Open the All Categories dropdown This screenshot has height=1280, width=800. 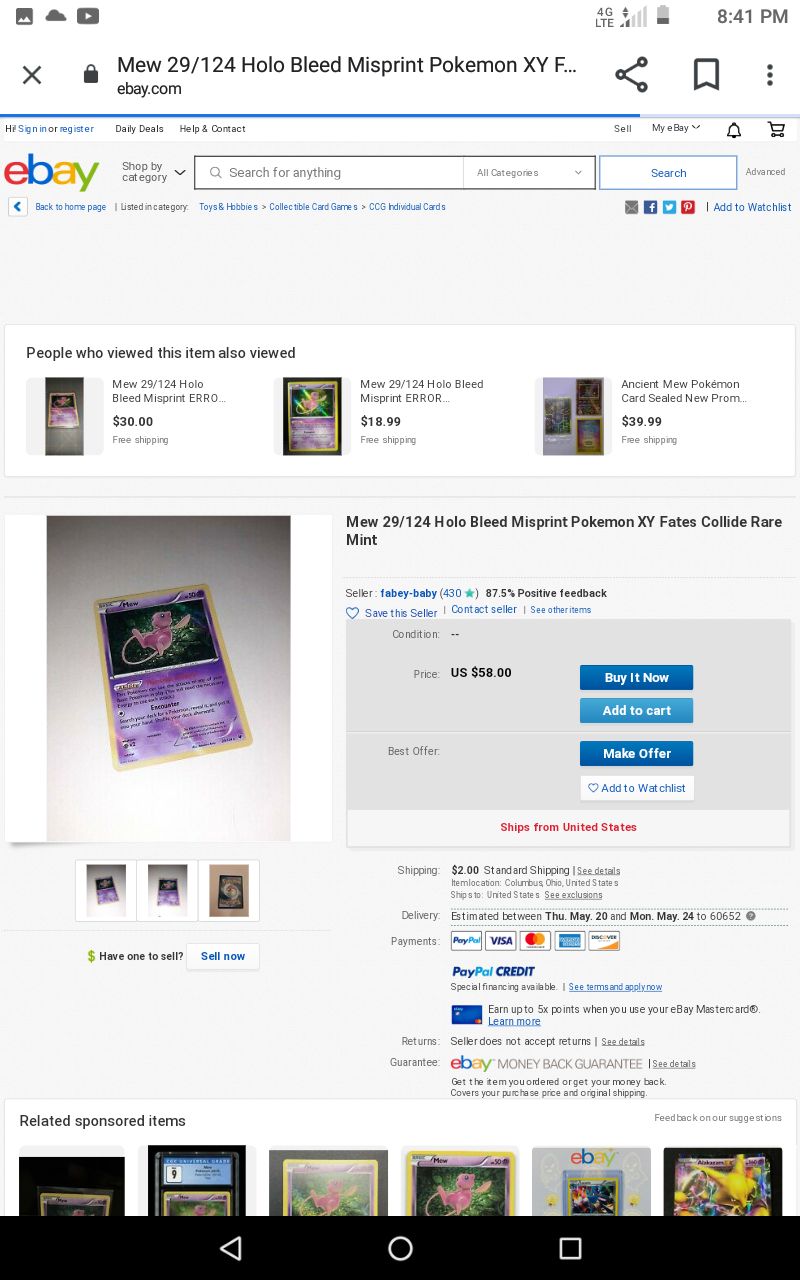529,173
